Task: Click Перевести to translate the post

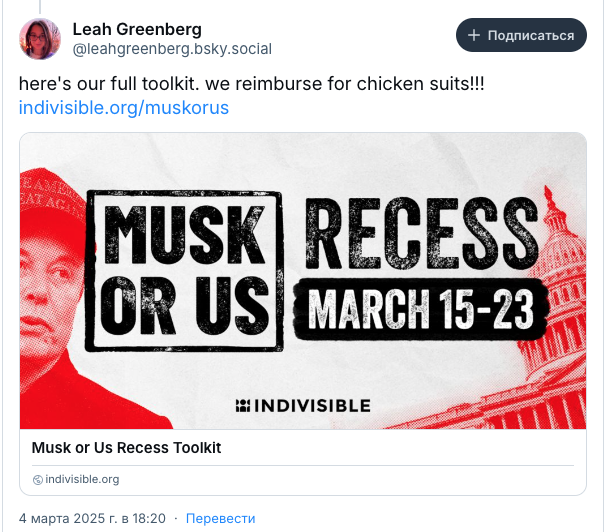Action: (x=221, y=518)
